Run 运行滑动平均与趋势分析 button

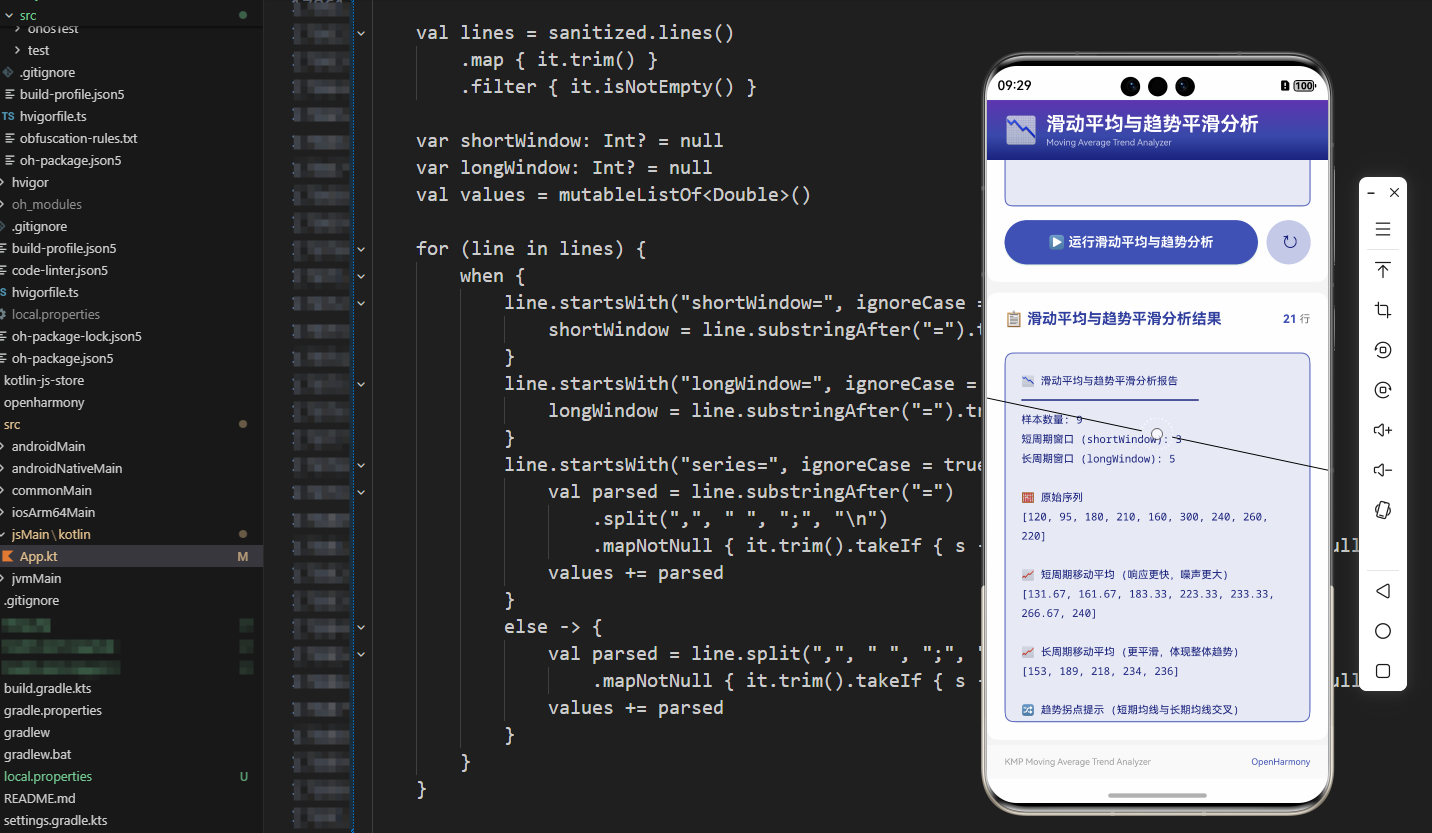pos(1131,242)
